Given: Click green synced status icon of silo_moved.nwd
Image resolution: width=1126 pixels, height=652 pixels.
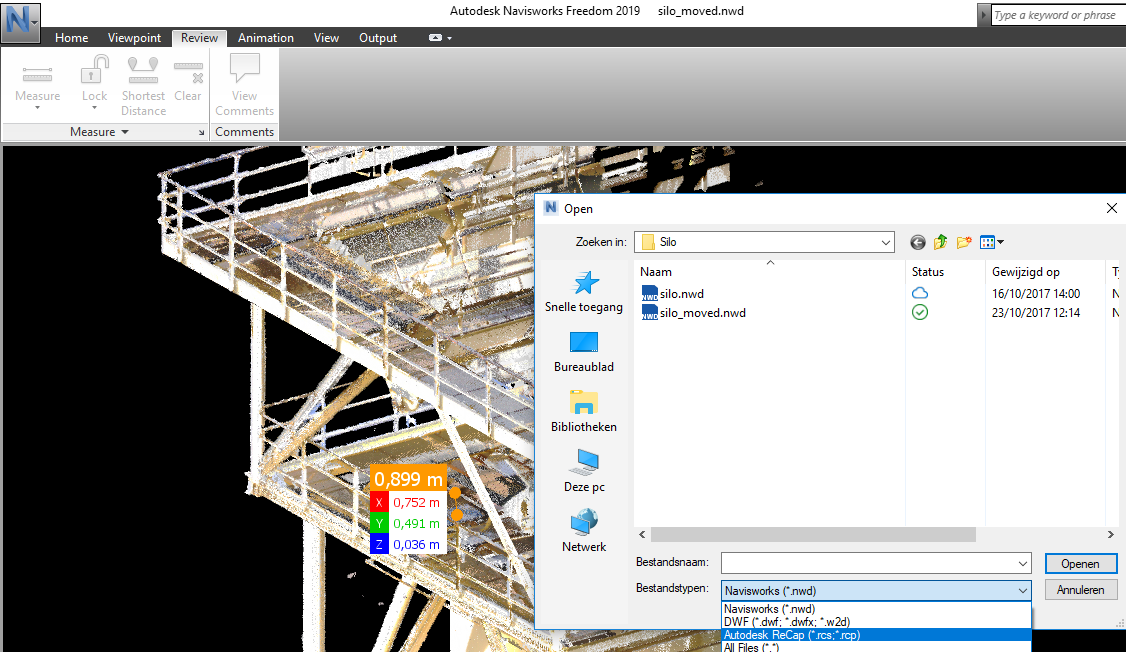Looking at the screenshot, I should 920,312.
